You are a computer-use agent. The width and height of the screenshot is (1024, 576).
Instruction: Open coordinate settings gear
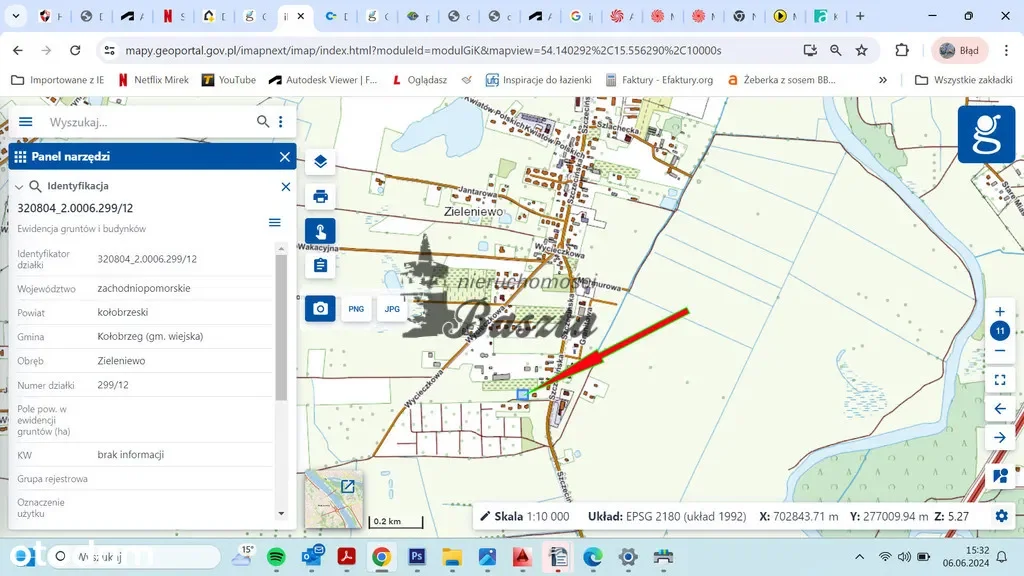click(1001, 516)
